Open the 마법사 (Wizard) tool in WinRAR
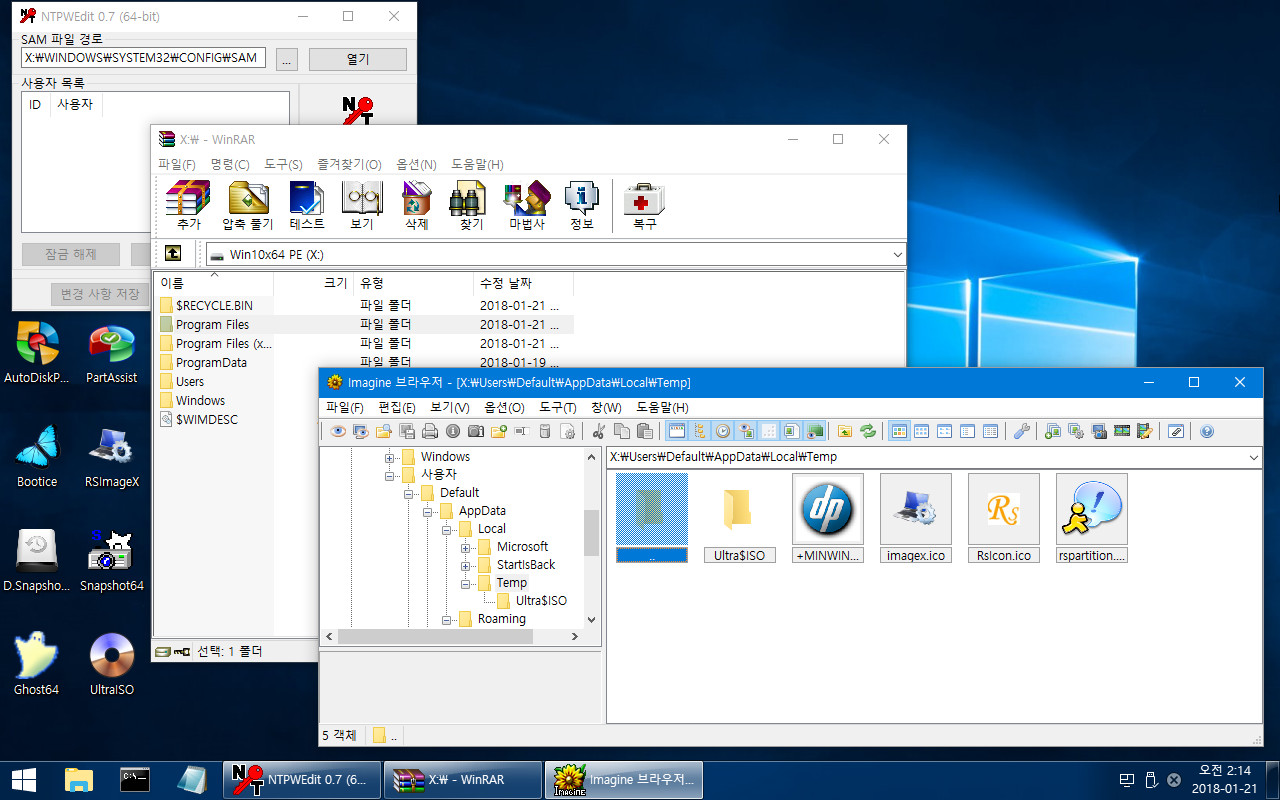This screenshot has height=800, width=1280. (527, 205)
